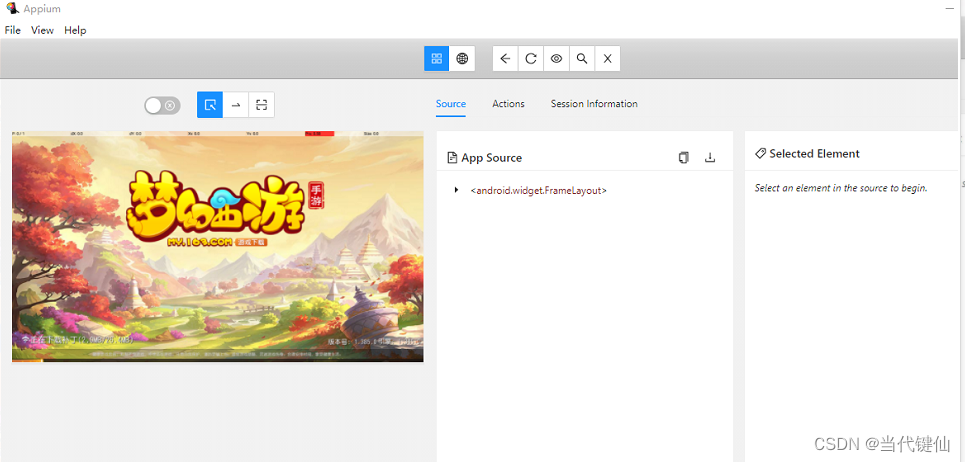Open the File menu
Viewport: 965px width, 462px height.
tap(12, 30)
